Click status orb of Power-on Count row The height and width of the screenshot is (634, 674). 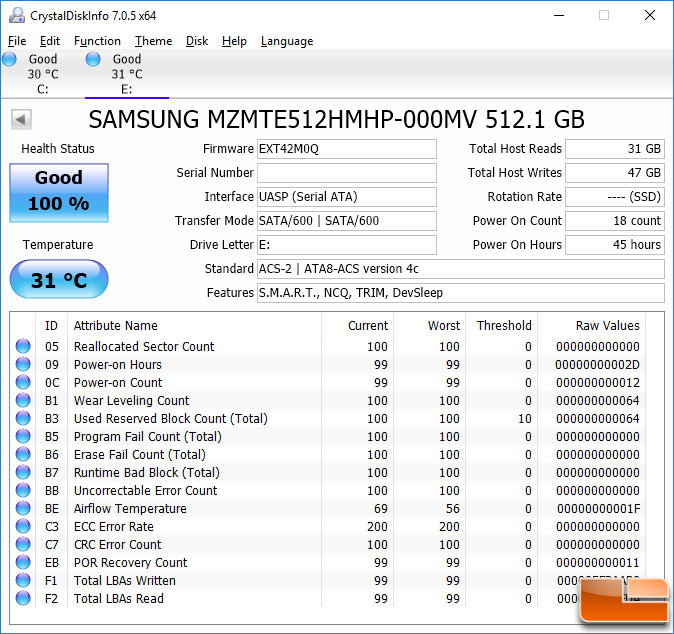(23, 382)
